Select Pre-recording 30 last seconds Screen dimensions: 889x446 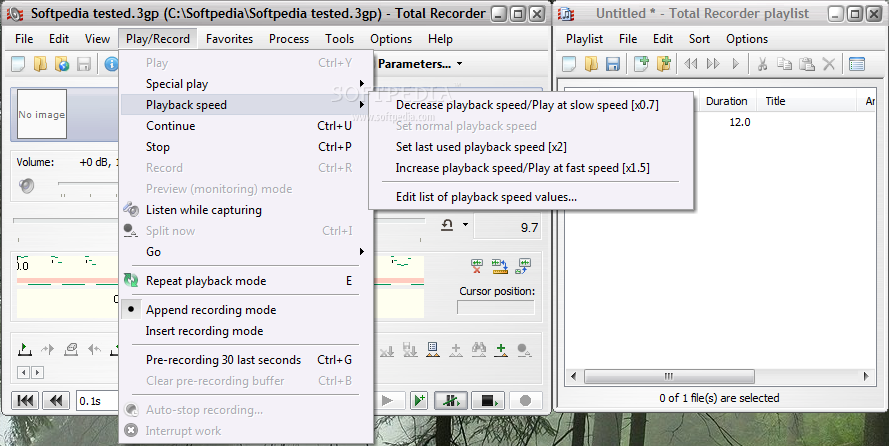pyautogui.click(x=247, y=360)
